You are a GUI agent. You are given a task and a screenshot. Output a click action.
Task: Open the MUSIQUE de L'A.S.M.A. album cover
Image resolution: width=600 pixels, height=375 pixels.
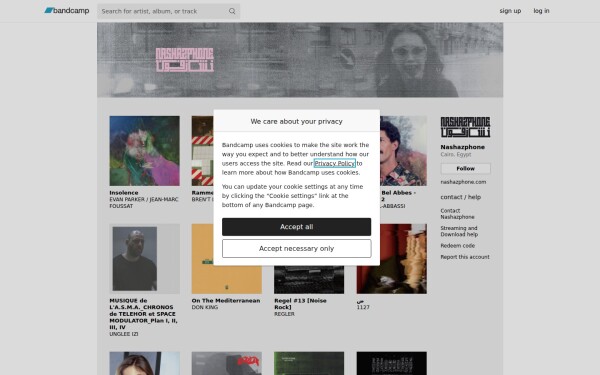tap(144, 259)
